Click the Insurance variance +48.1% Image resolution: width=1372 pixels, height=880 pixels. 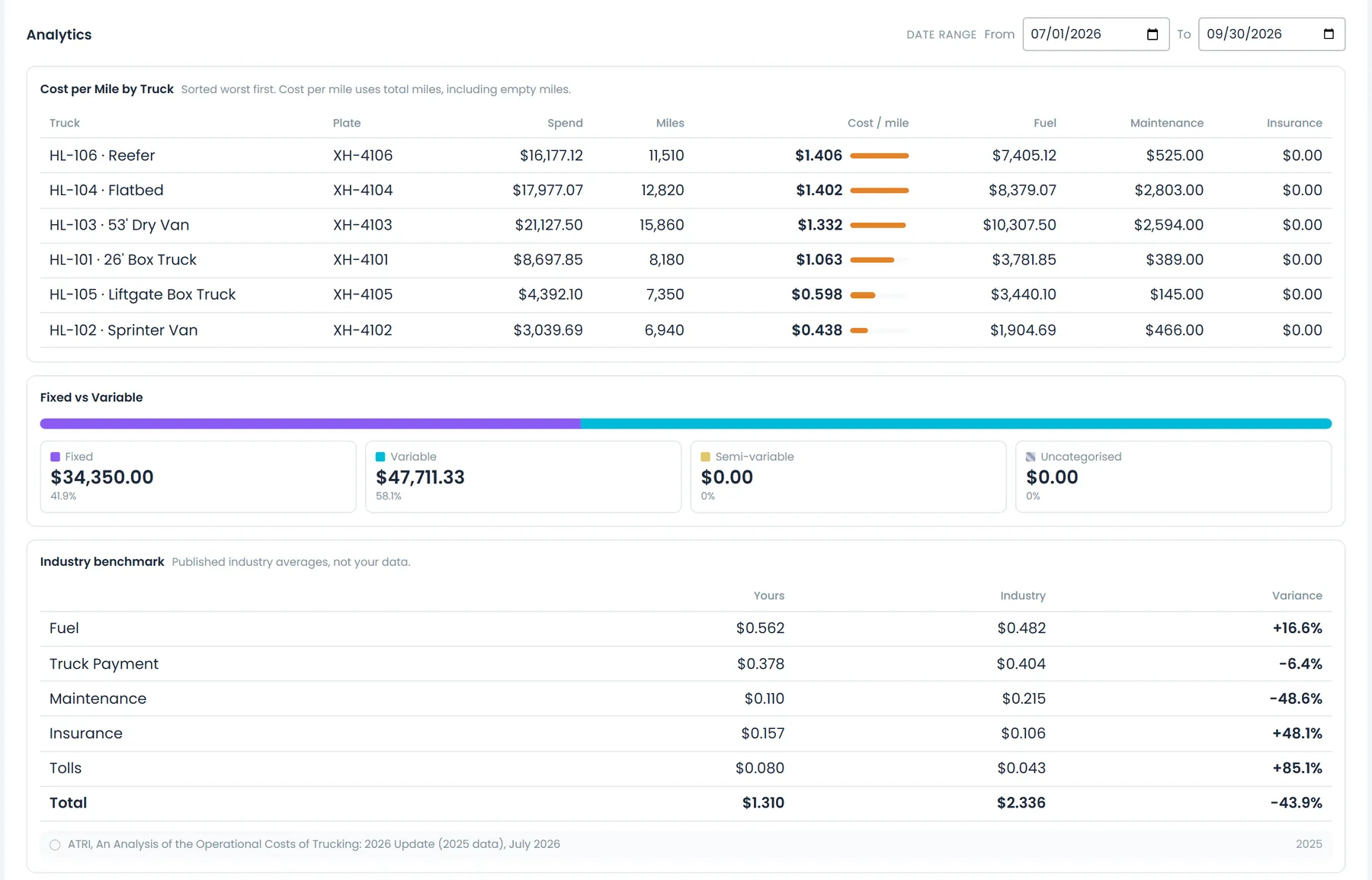point(1297,734)
